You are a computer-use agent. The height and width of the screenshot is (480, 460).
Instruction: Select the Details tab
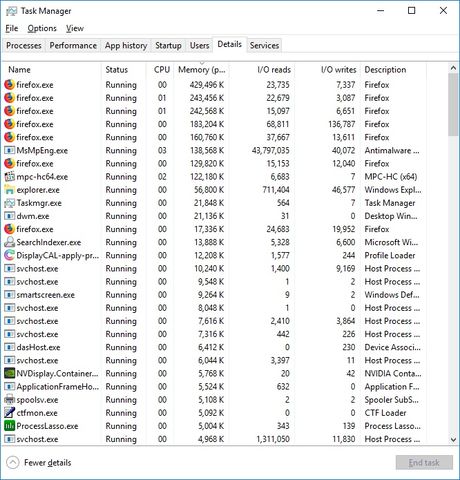(229, 44)
